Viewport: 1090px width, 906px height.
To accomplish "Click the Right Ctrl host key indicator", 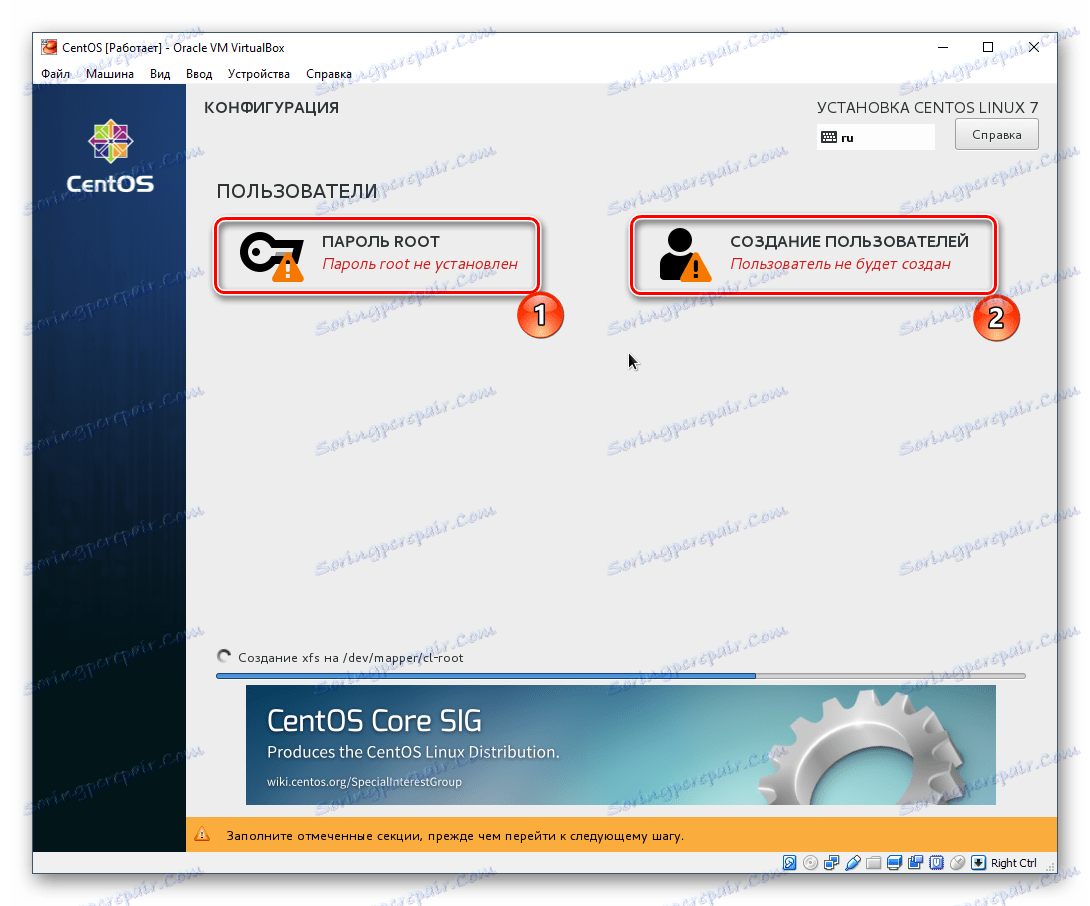I will tap(1010, 862).
